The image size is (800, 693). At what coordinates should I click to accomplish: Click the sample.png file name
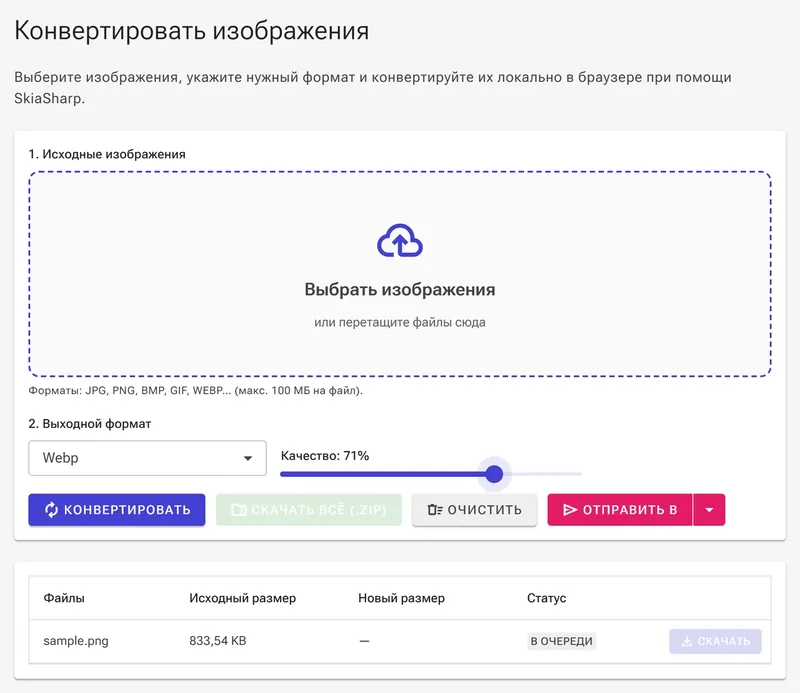click(76, 641)
